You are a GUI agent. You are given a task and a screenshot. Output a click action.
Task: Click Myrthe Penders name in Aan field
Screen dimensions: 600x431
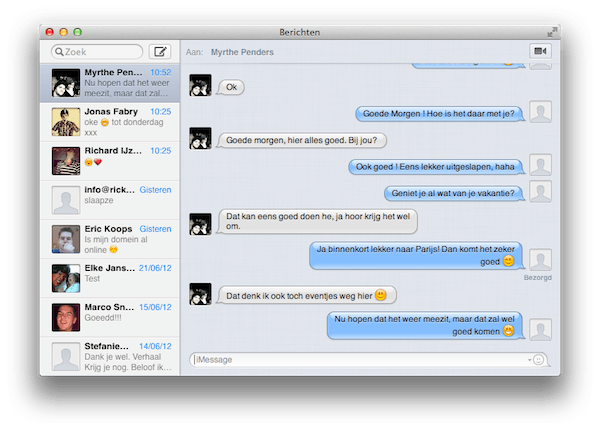click(242, 52)
